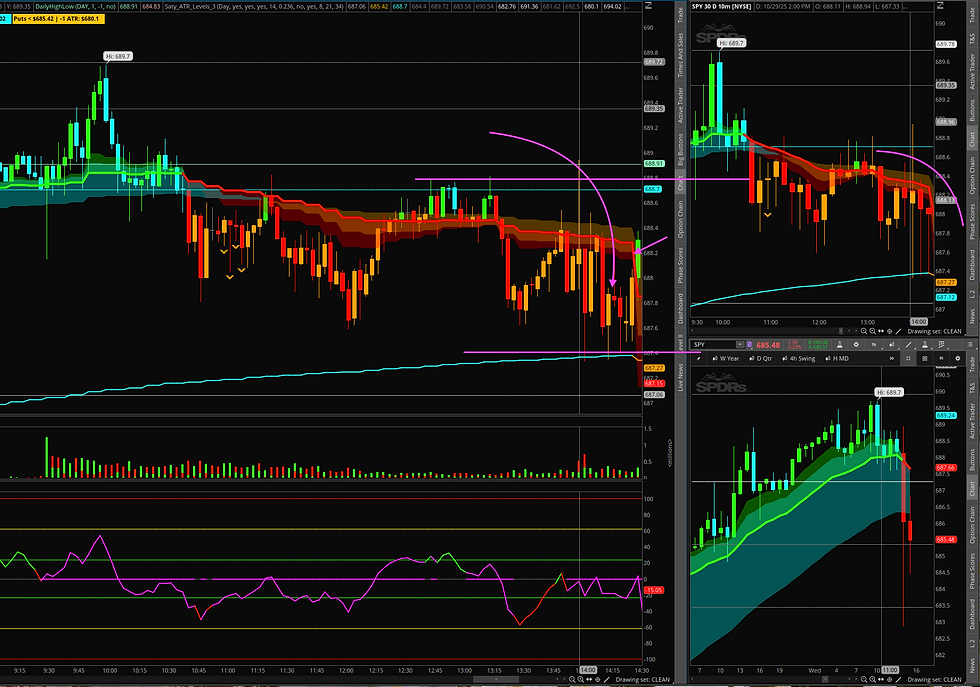980x687 pixels.
Task: Click the Puts < $685.42 yellow label
Action: (58, 19)
